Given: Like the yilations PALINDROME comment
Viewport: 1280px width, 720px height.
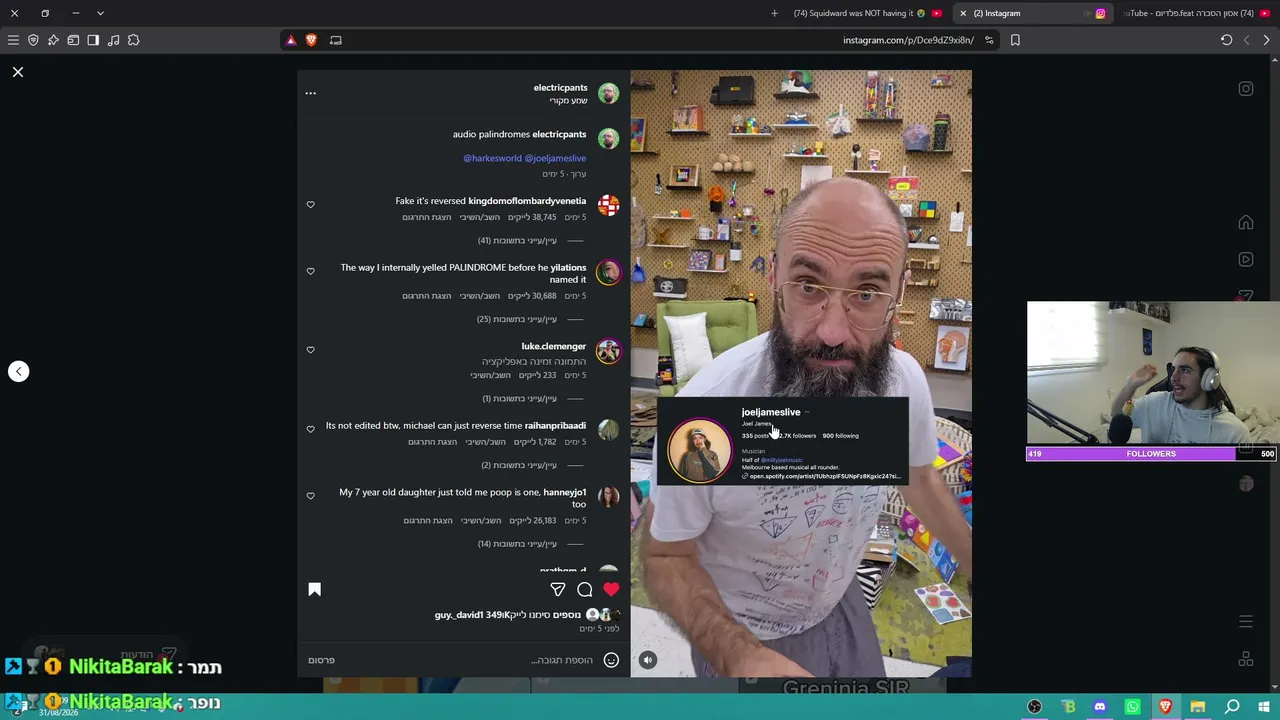Looking at the screenshot, I should point(310,271).
